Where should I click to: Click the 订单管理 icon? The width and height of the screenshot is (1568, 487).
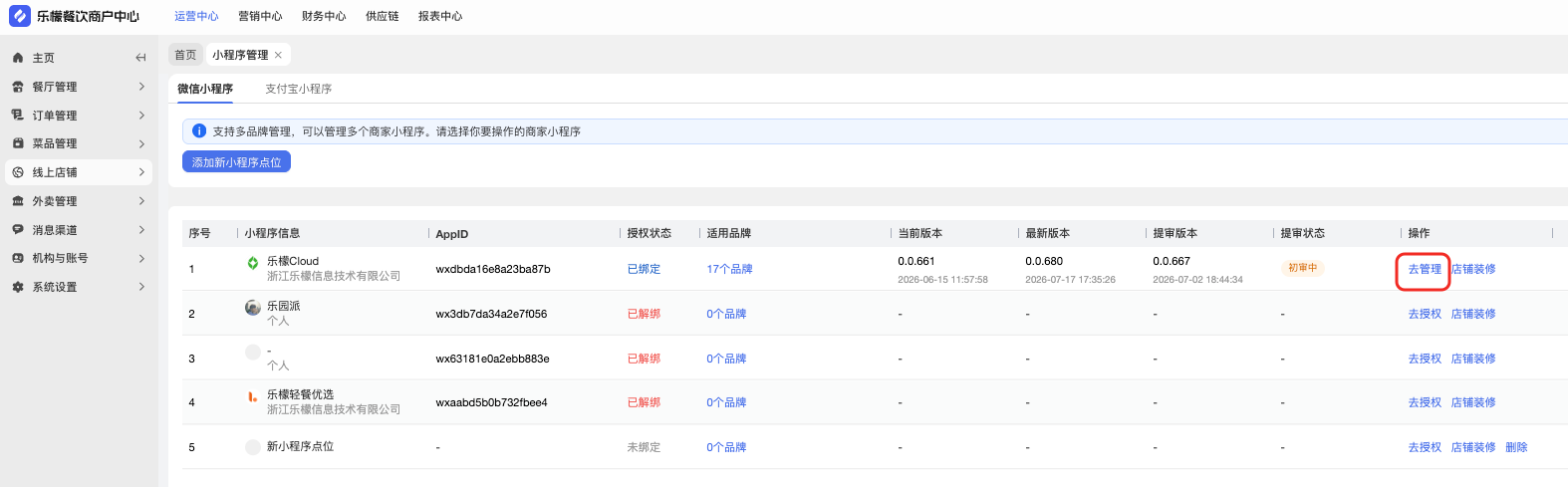pyautogui.click(x=18, y=116)
